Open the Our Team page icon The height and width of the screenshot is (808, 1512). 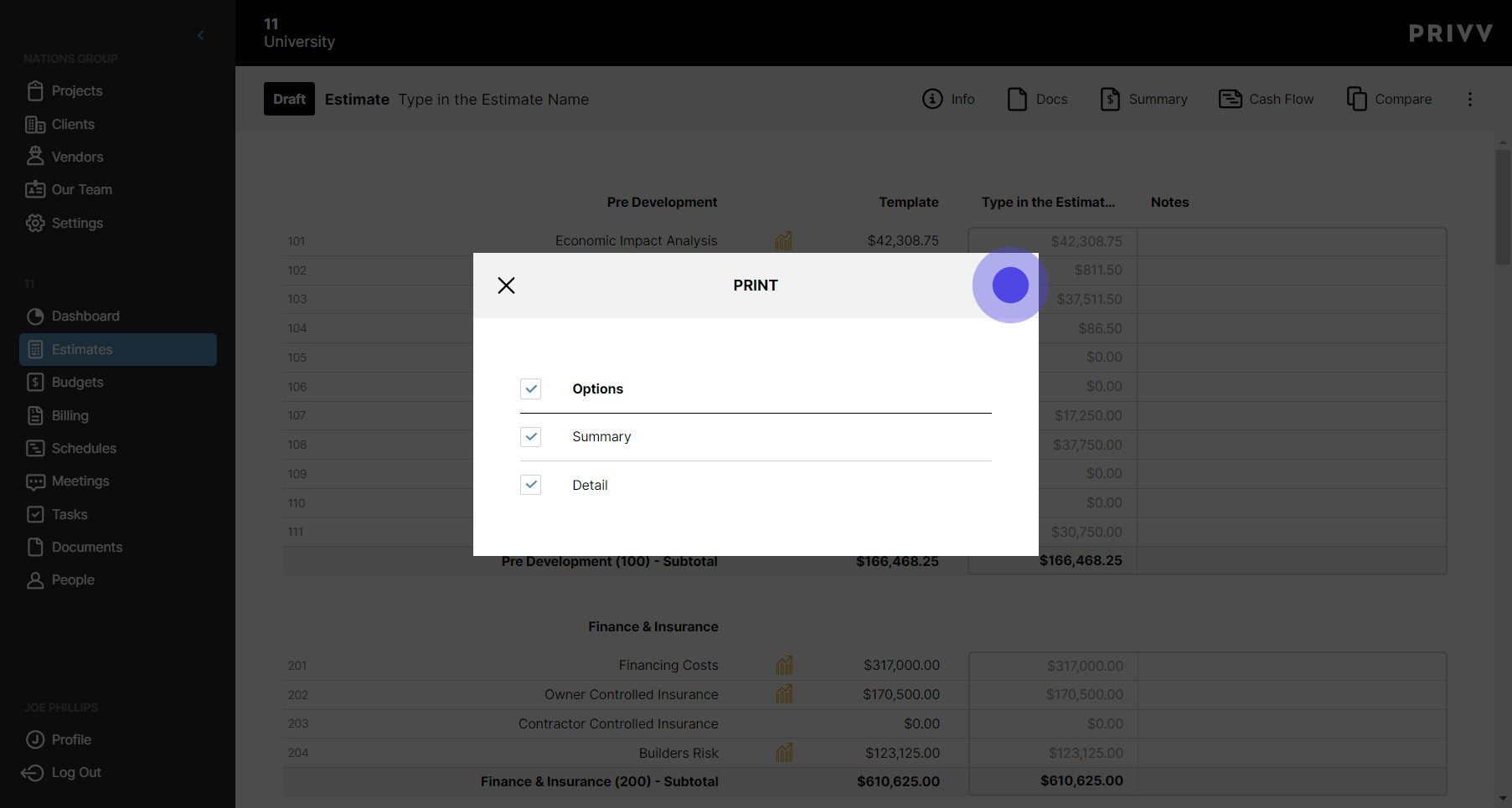coord(35,189)
